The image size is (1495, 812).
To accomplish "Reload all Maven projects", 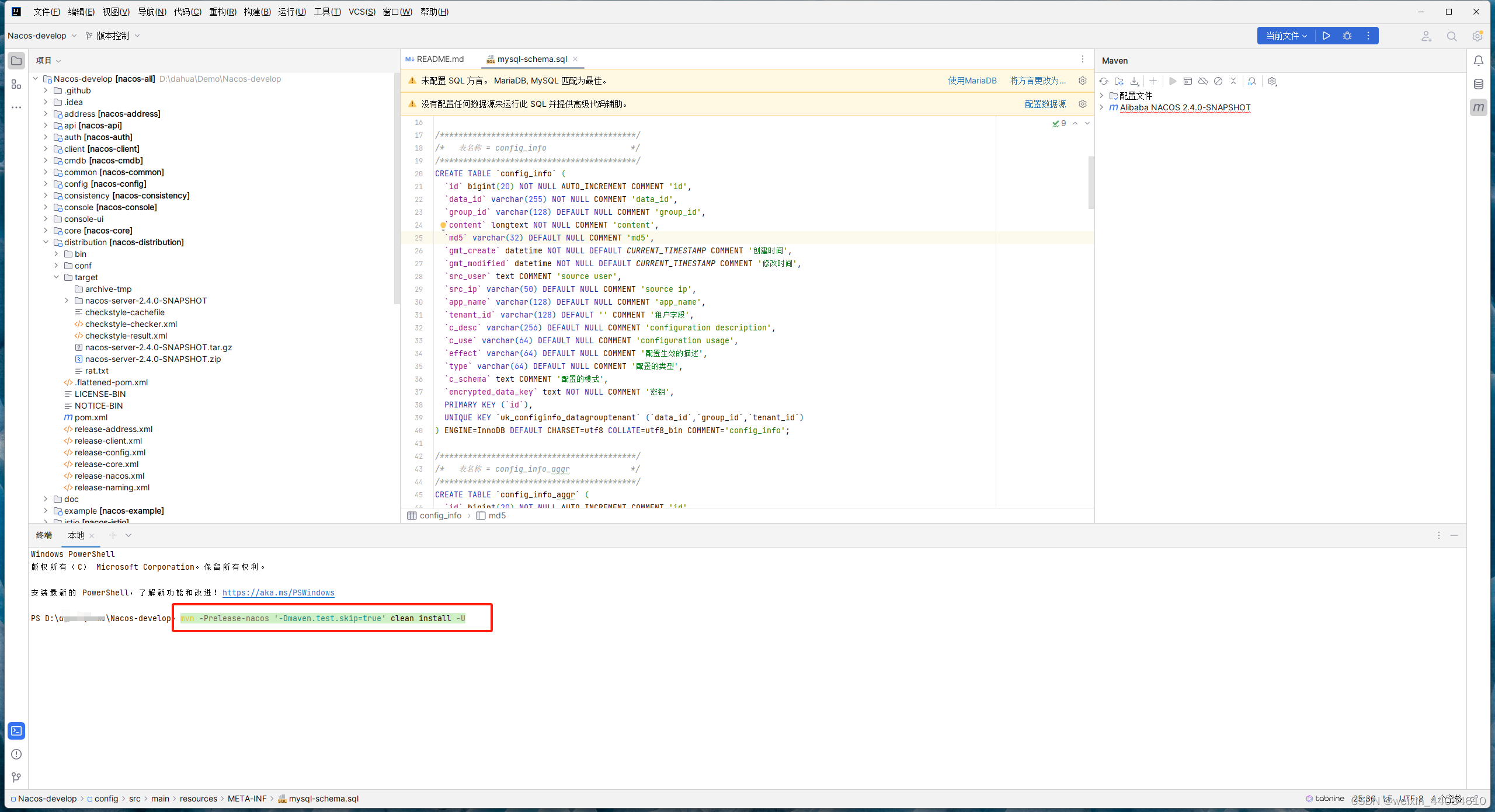I will [x=1103, y=81].
